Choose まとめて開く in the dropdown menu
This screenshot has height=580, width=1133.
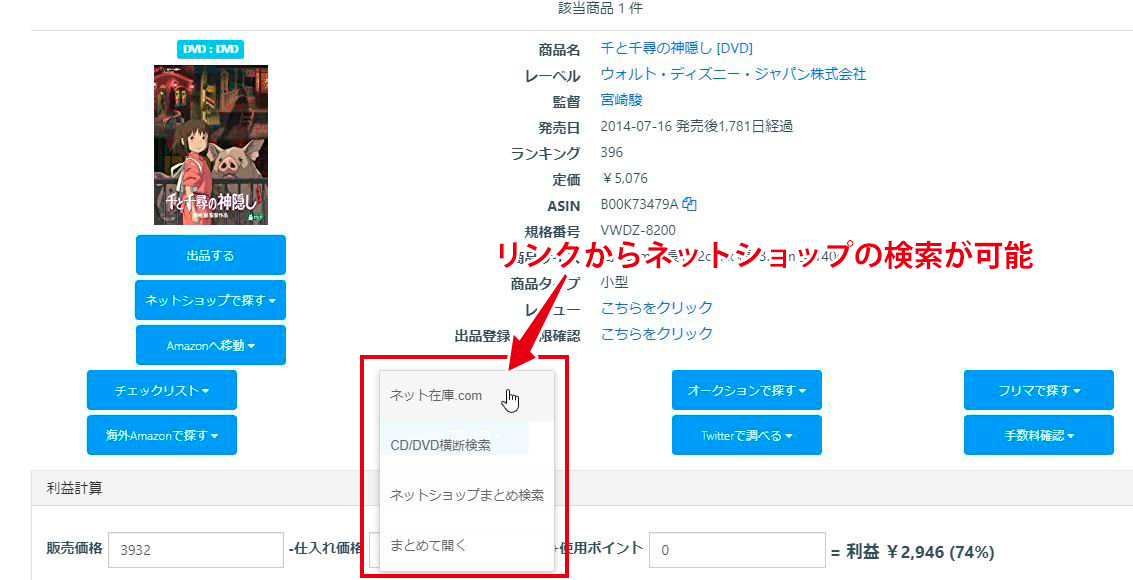pyautogui.click(x=467, y=545)
